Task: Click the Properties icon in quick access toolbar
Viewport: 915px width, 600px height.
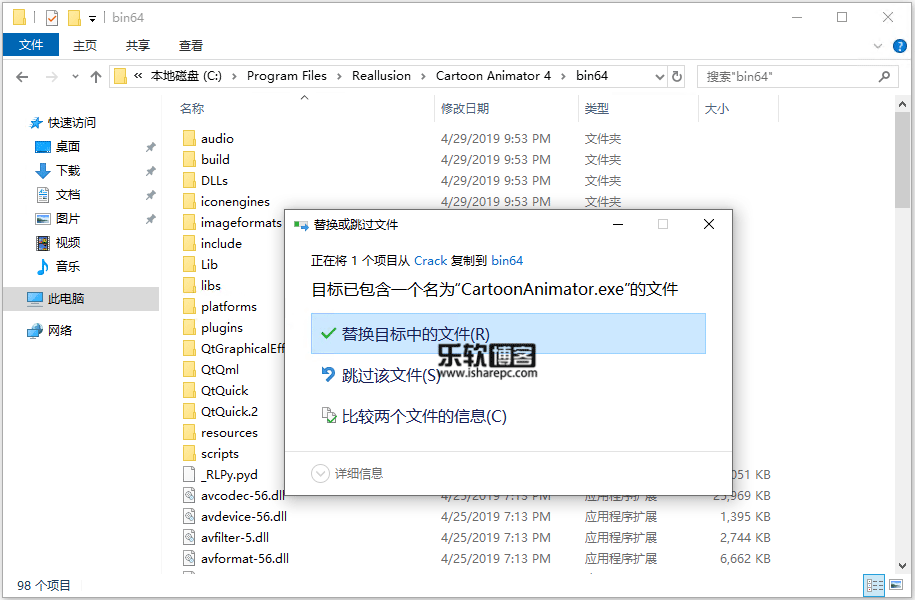Action: 52,18
